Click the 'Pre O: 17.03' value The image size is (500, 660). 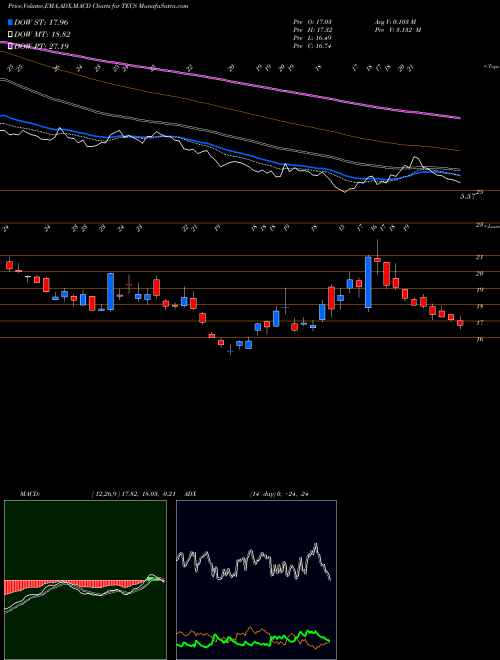click(x=312, y=22)
